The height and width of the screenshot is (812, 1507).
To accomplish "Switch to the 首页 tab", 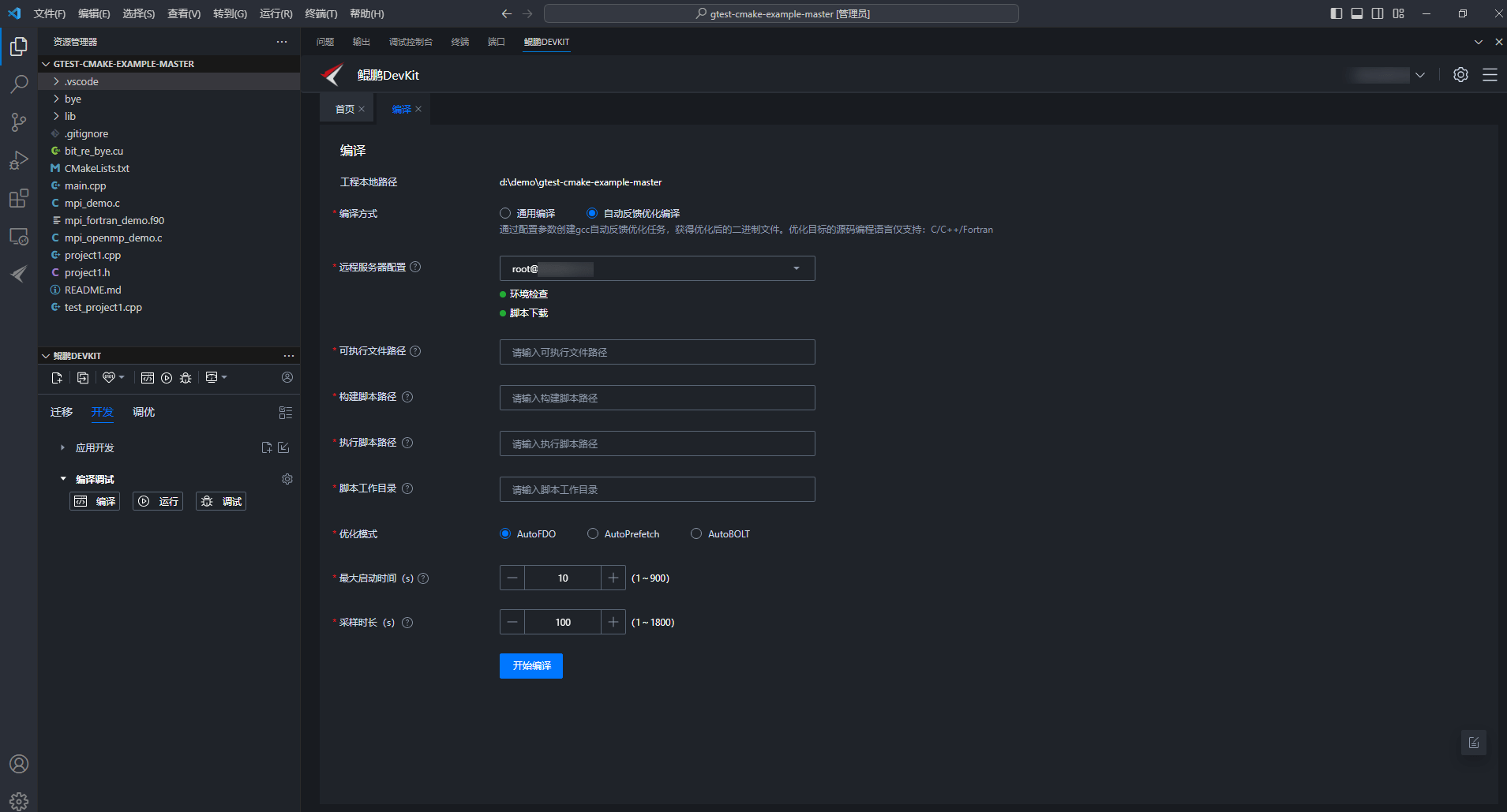I will click(x=345, y=109).
